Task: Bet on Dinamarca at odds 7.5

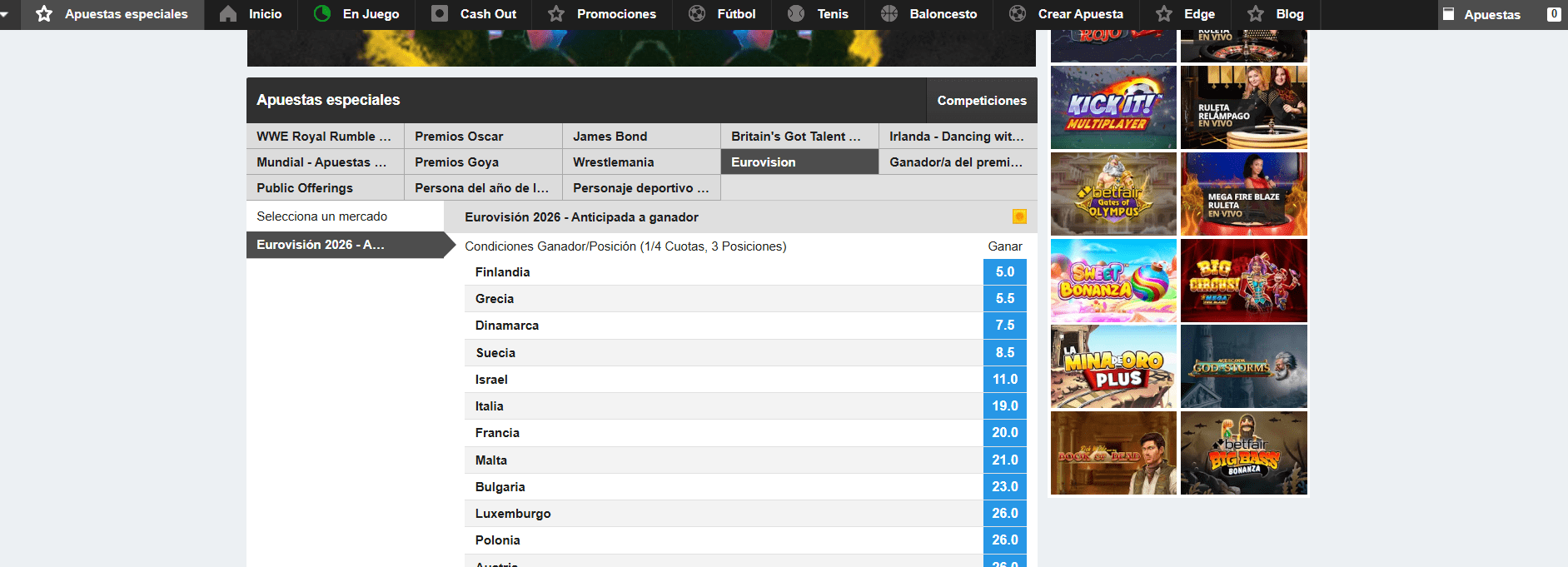Action: click(1005, 326)
